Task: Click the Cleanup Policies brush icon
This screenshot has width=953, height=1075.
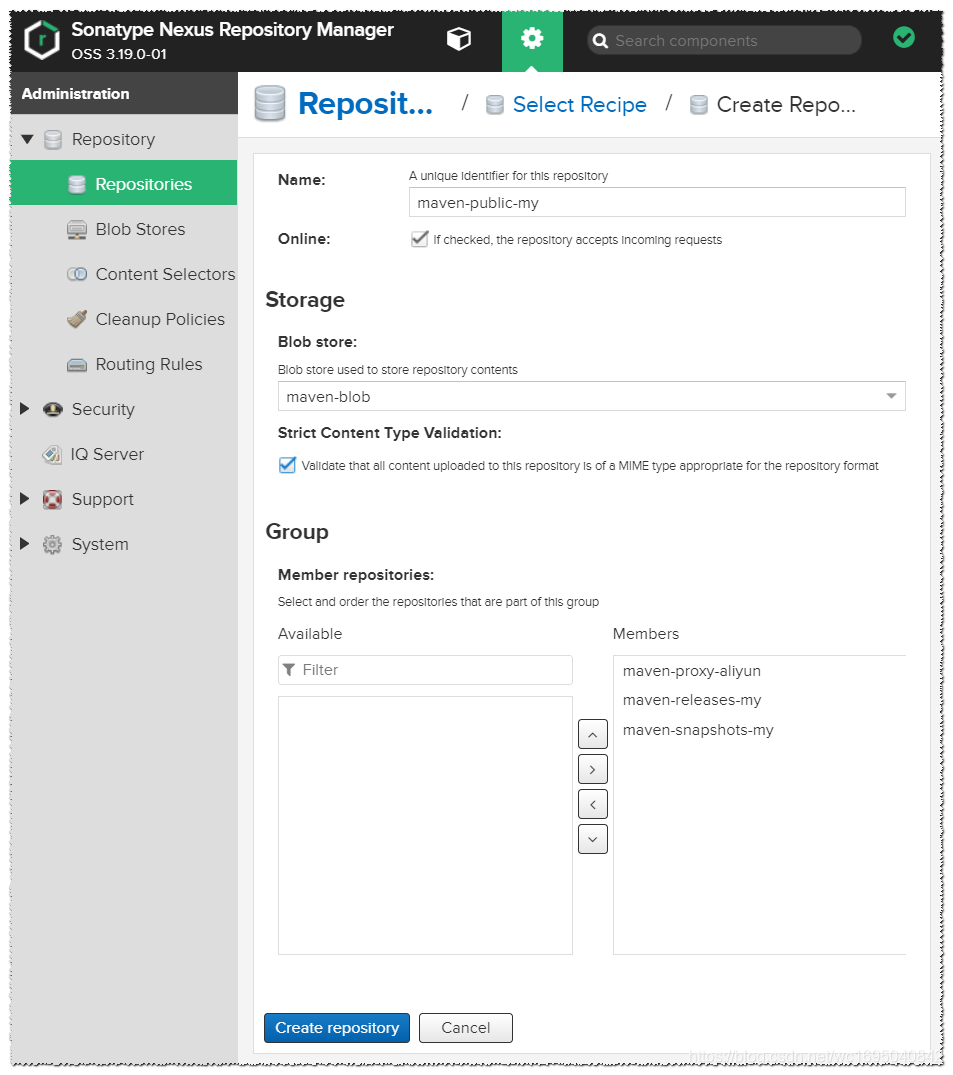Action: [x=77, y=319]
